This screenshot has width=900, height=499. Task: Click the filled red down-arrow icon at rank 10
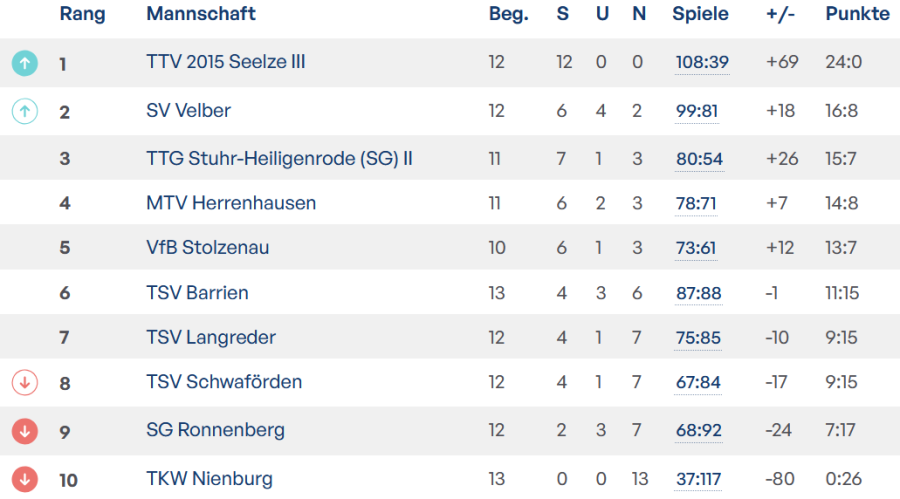pyautogui.click(x=25, y=479)
